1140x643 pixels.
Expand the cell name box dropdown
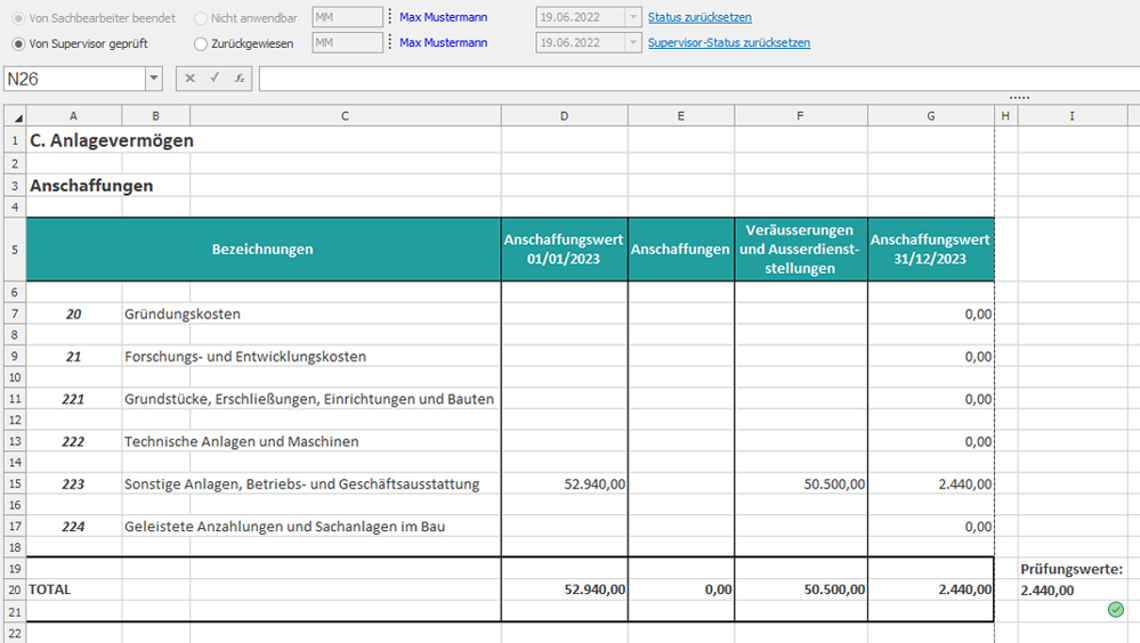(x=153, y=78)
